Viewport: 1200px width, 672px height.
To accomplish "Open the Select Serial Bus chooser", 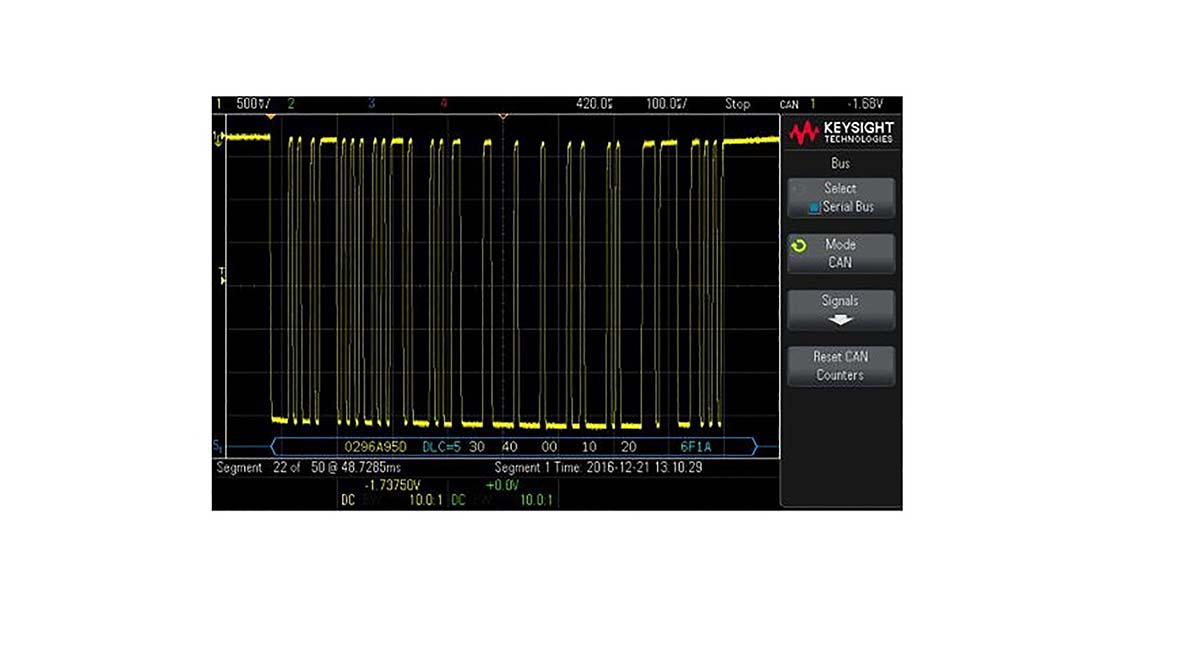I will coord(840,197).
